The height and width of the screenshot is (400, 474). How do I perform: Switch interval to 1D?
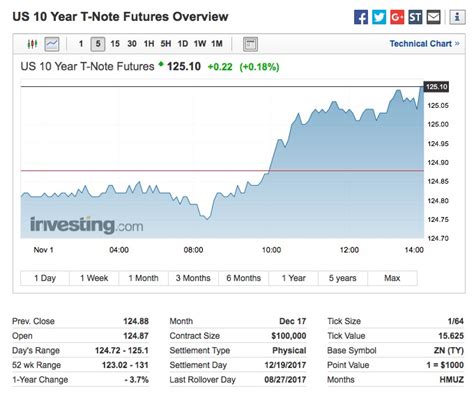point(183,44)
